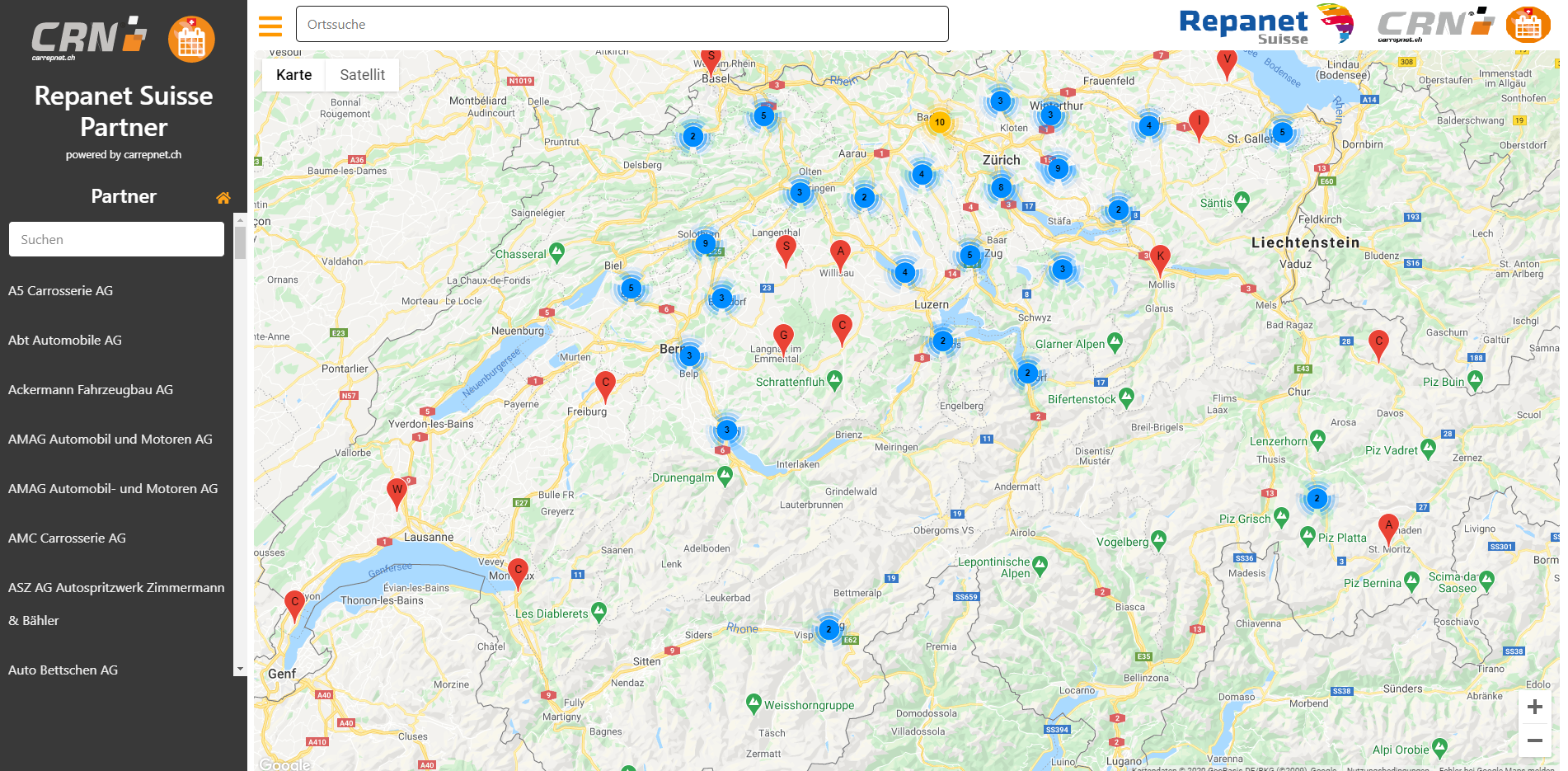
Task: Click the red K marker near Mollis
Action: click(x=1160, y=258)
